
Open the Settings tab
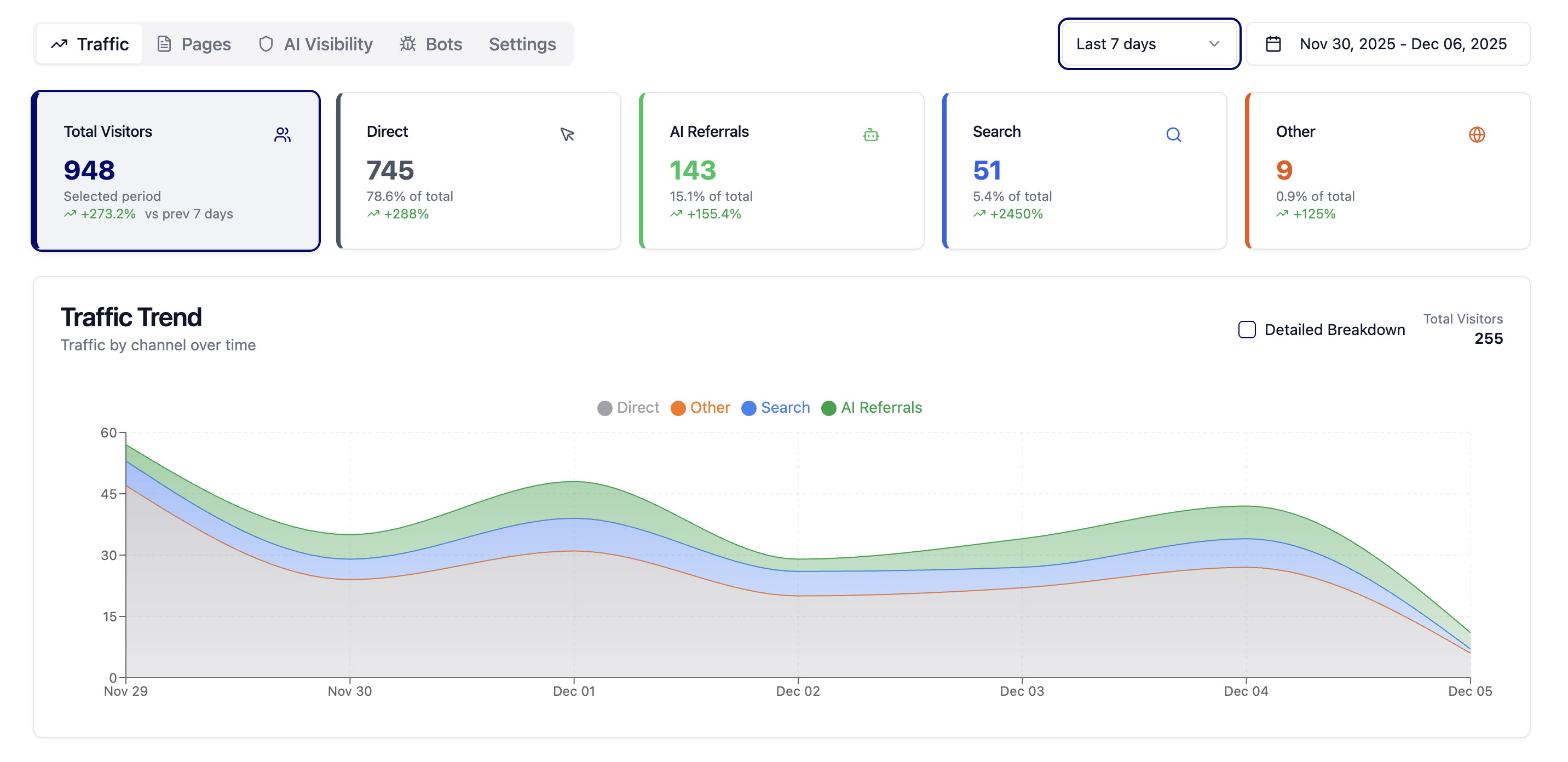coord(522,43)
